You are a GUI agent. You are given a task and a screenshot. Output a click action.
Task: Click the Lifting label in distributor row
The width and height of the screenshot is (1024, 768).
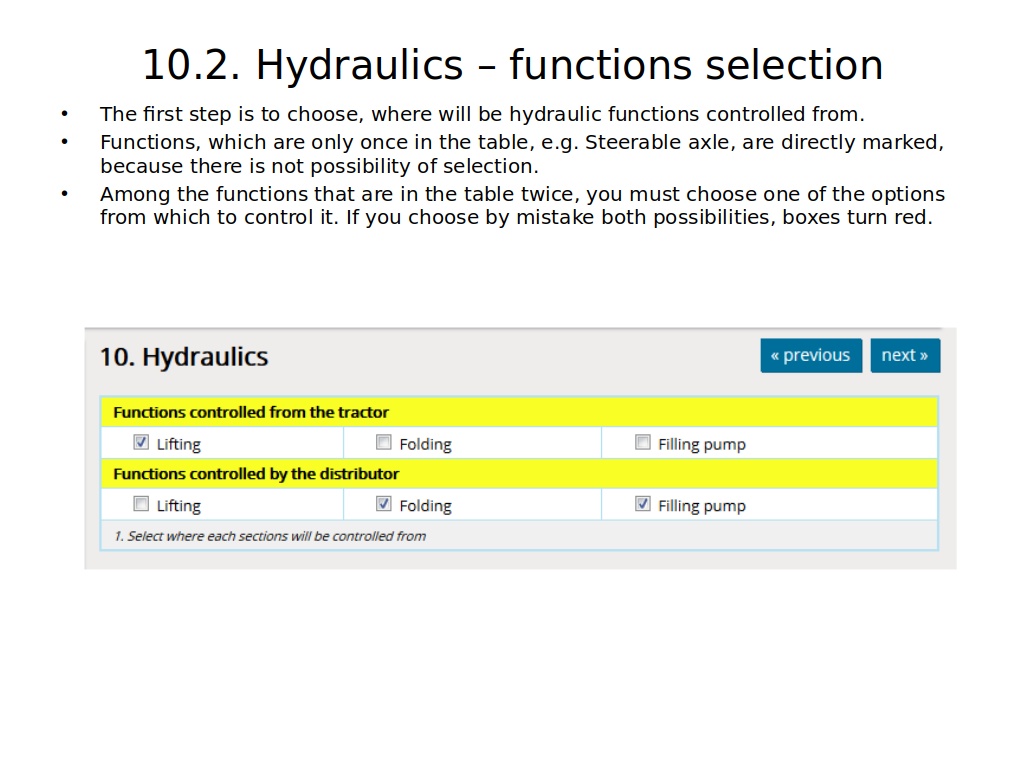(x=179, y=506)
